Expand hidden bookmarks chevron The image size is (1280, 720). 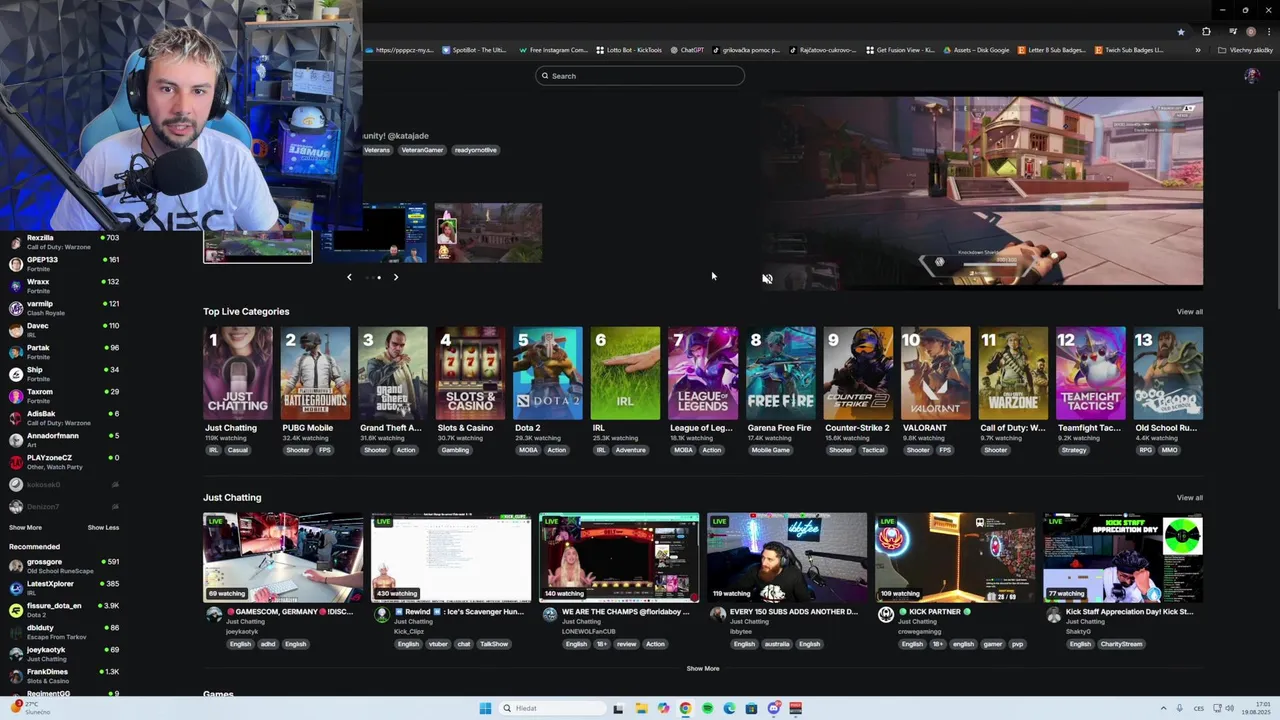(x=1198, y=50)
